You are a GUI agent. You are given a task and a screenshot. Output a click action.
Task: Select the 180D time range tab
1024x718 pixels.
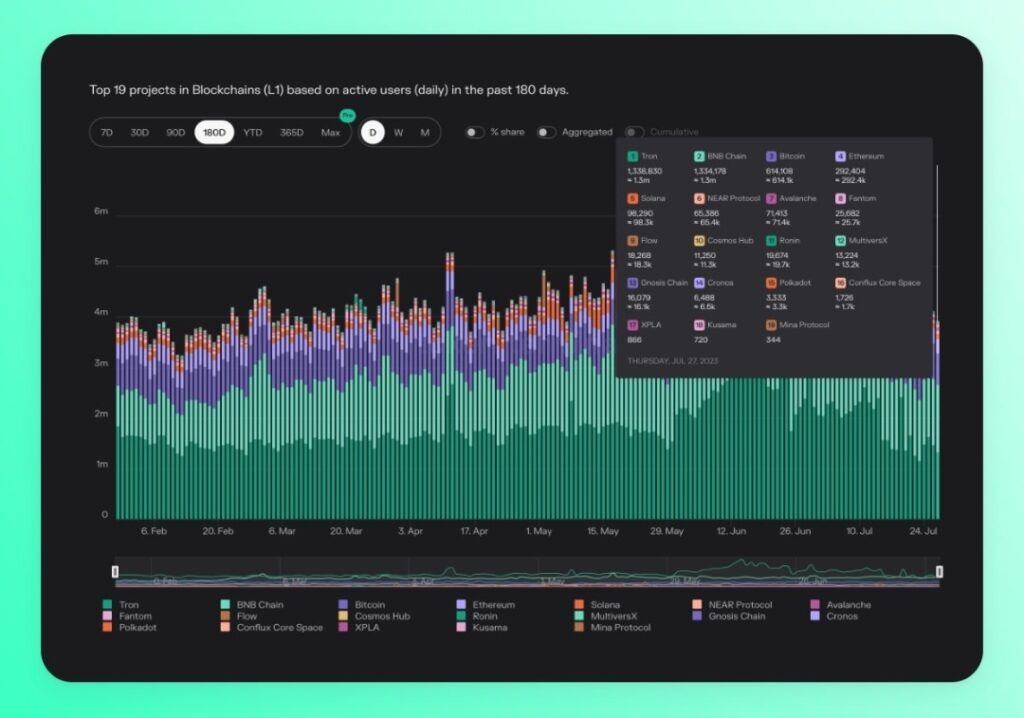tap(214, 133)
